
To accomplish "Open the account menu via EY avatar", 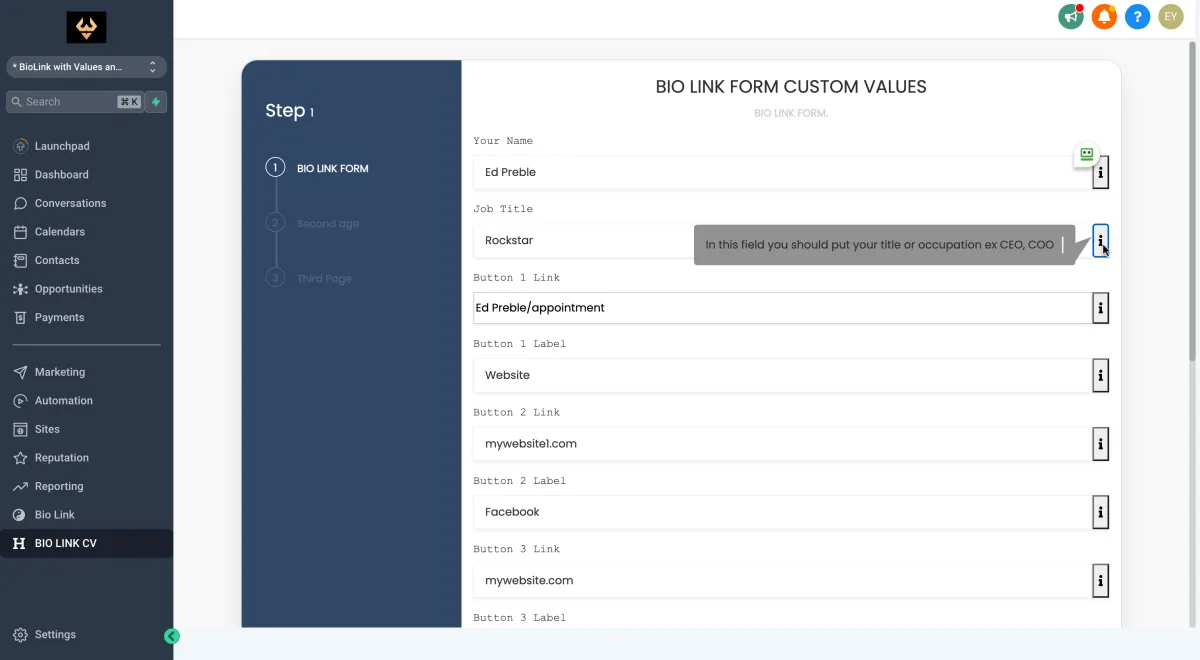I will pos(1170,16).
